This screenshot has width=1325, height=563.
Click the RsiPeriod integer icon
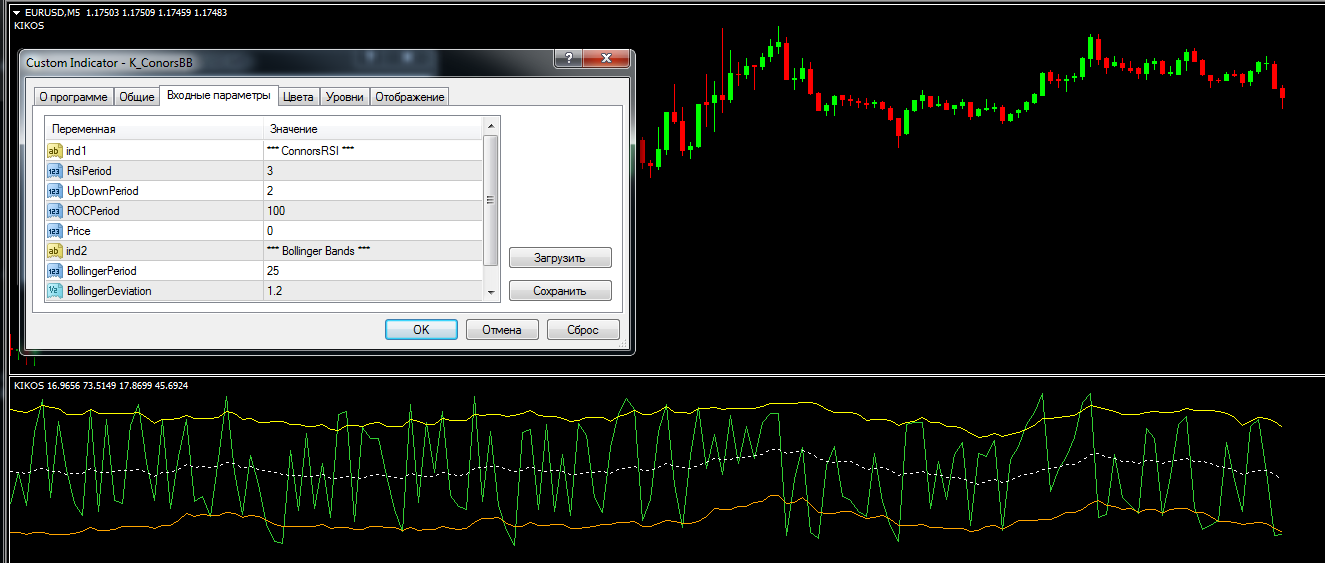point(54,171)
